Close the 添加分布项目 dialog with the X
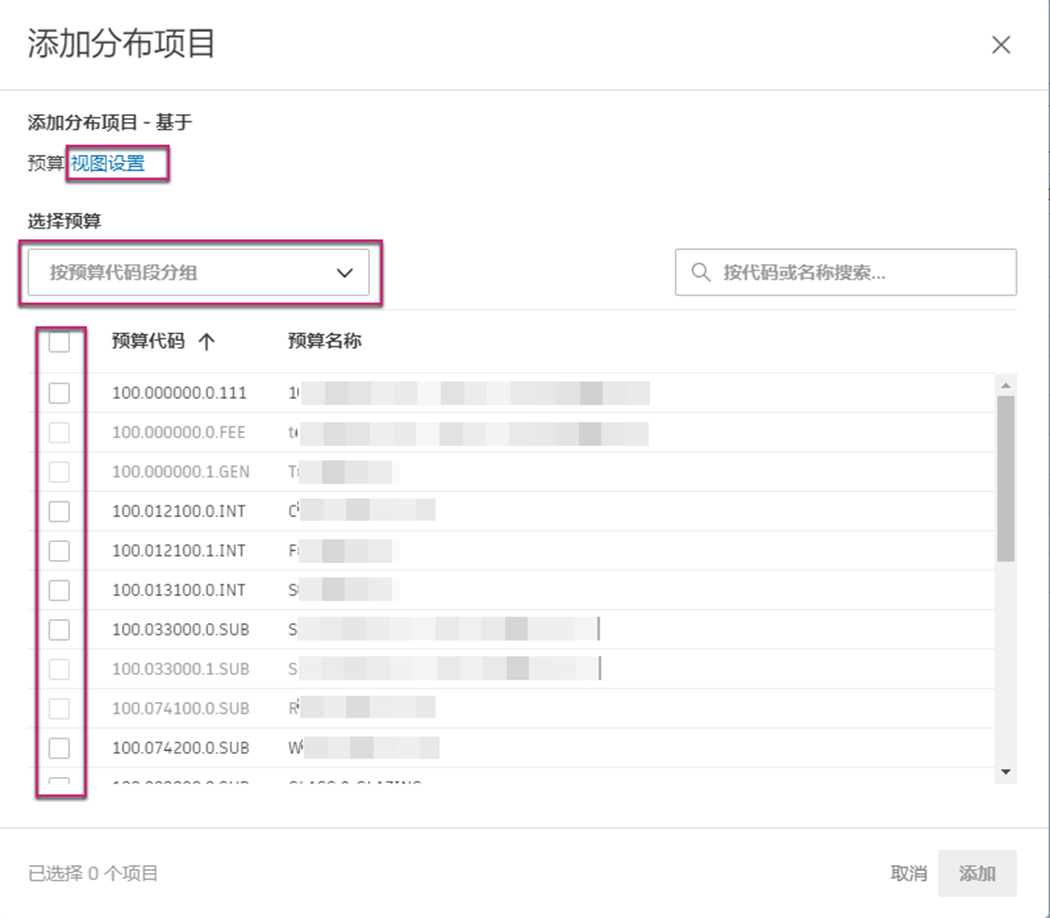This screenshot has width=1050, height=918. pos(1001,44)
